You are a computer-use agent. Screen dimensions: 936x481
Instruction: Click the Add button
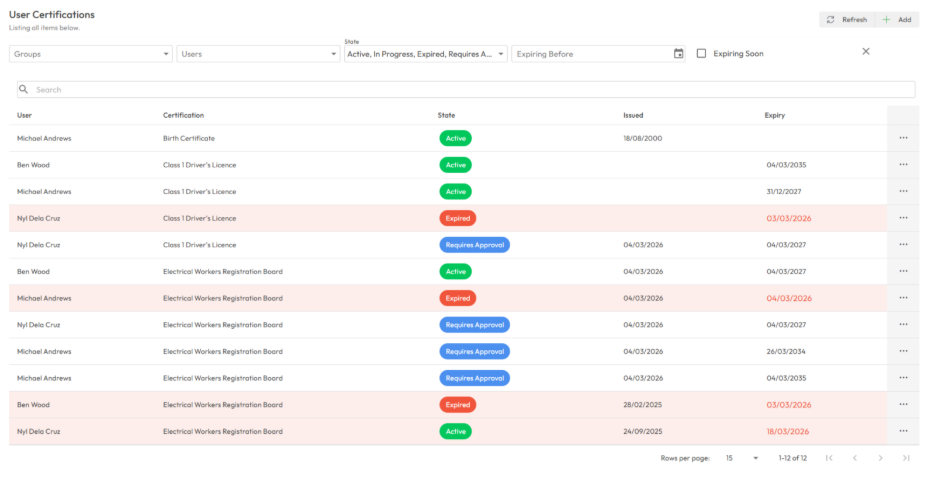(897, 19)
